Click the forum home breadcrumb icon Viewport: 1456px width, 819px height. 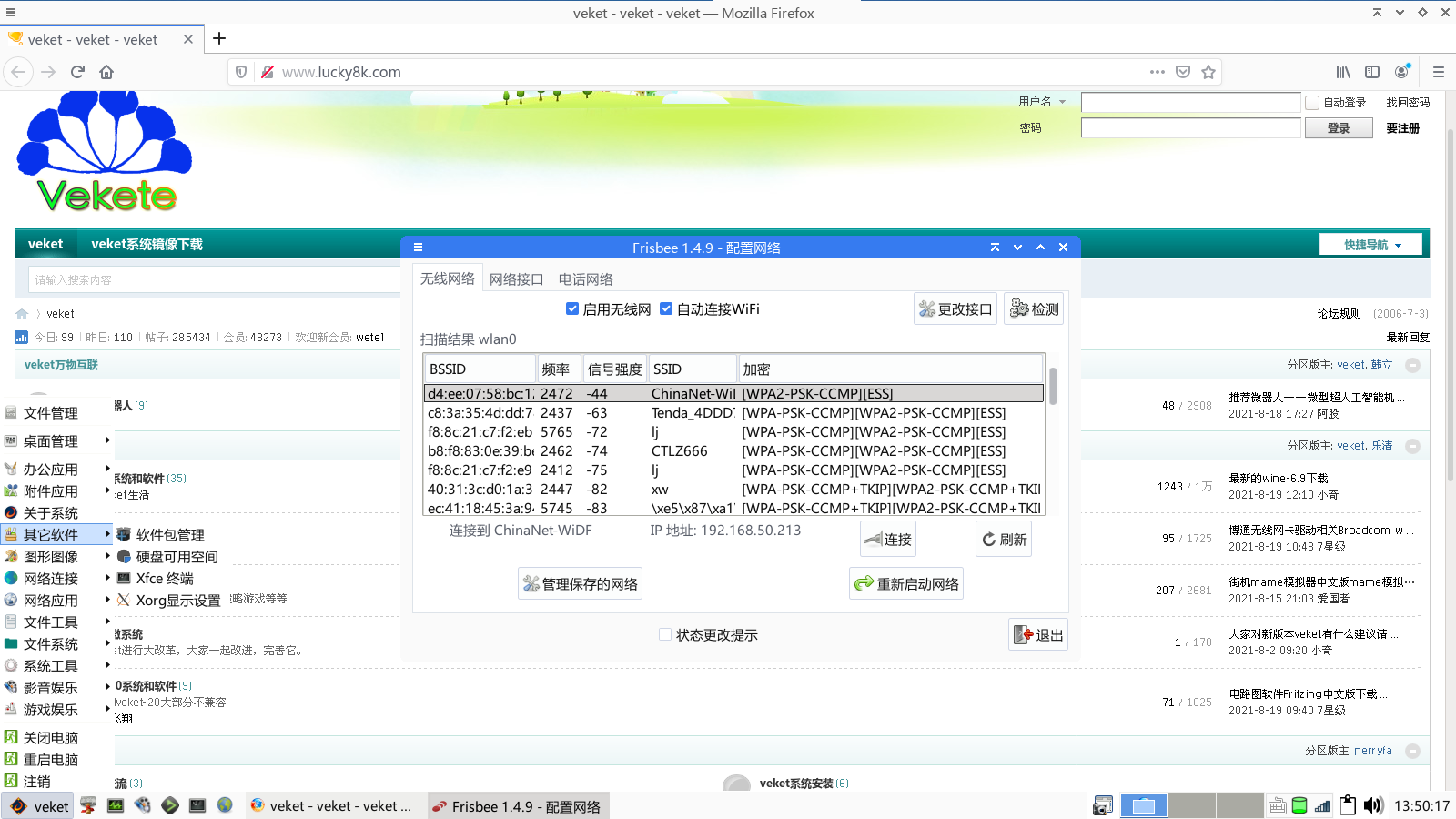22,314
